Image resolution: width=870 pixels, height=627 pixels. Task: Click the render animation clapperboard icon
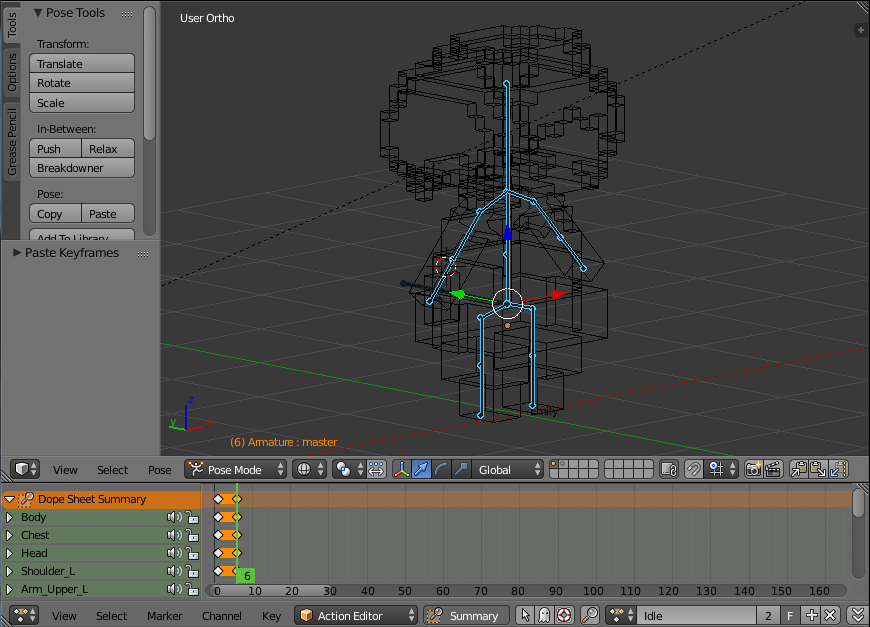click(772, 469)
